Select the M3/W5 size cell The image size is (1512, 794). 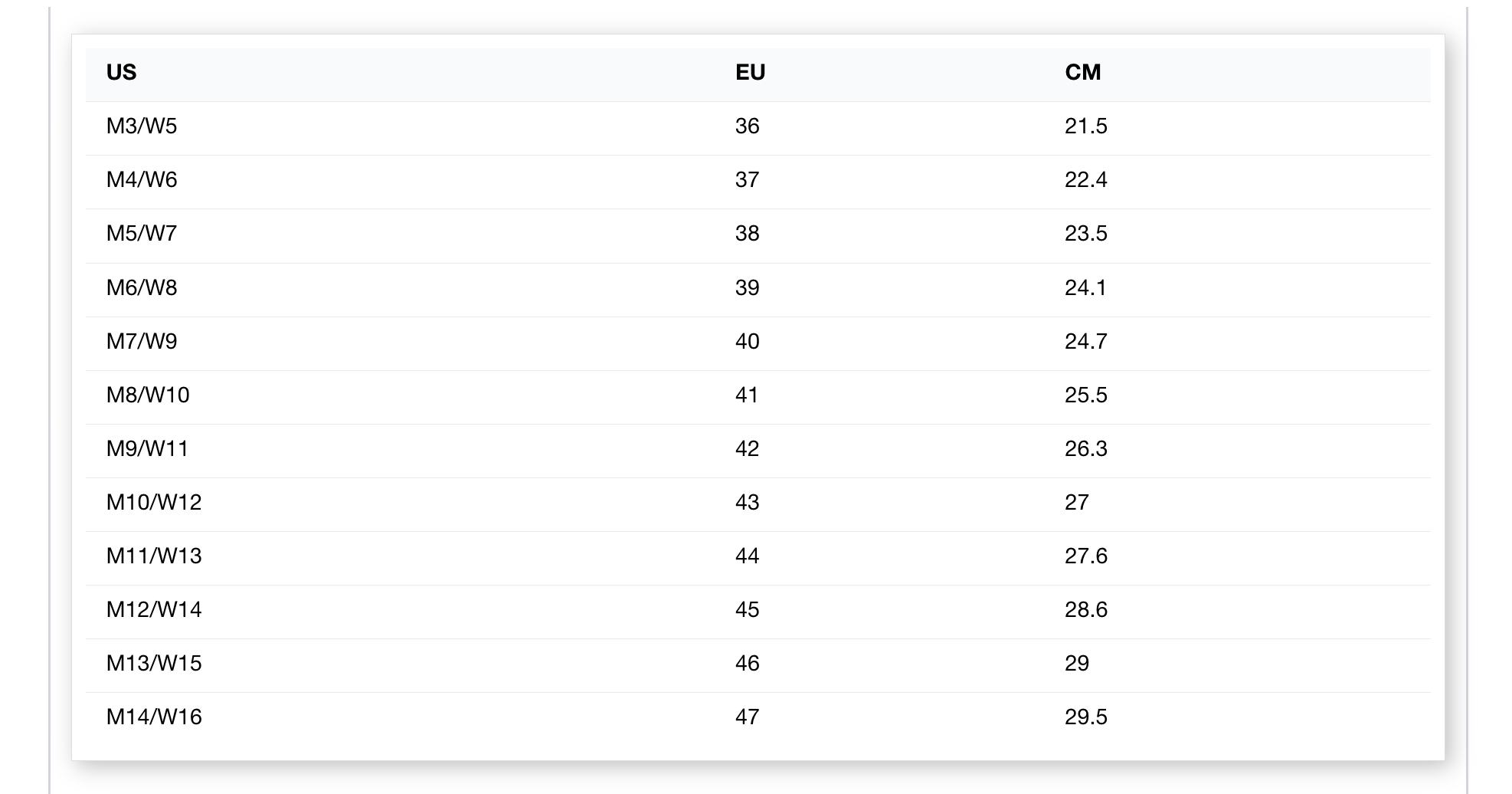tap(142, 126)
